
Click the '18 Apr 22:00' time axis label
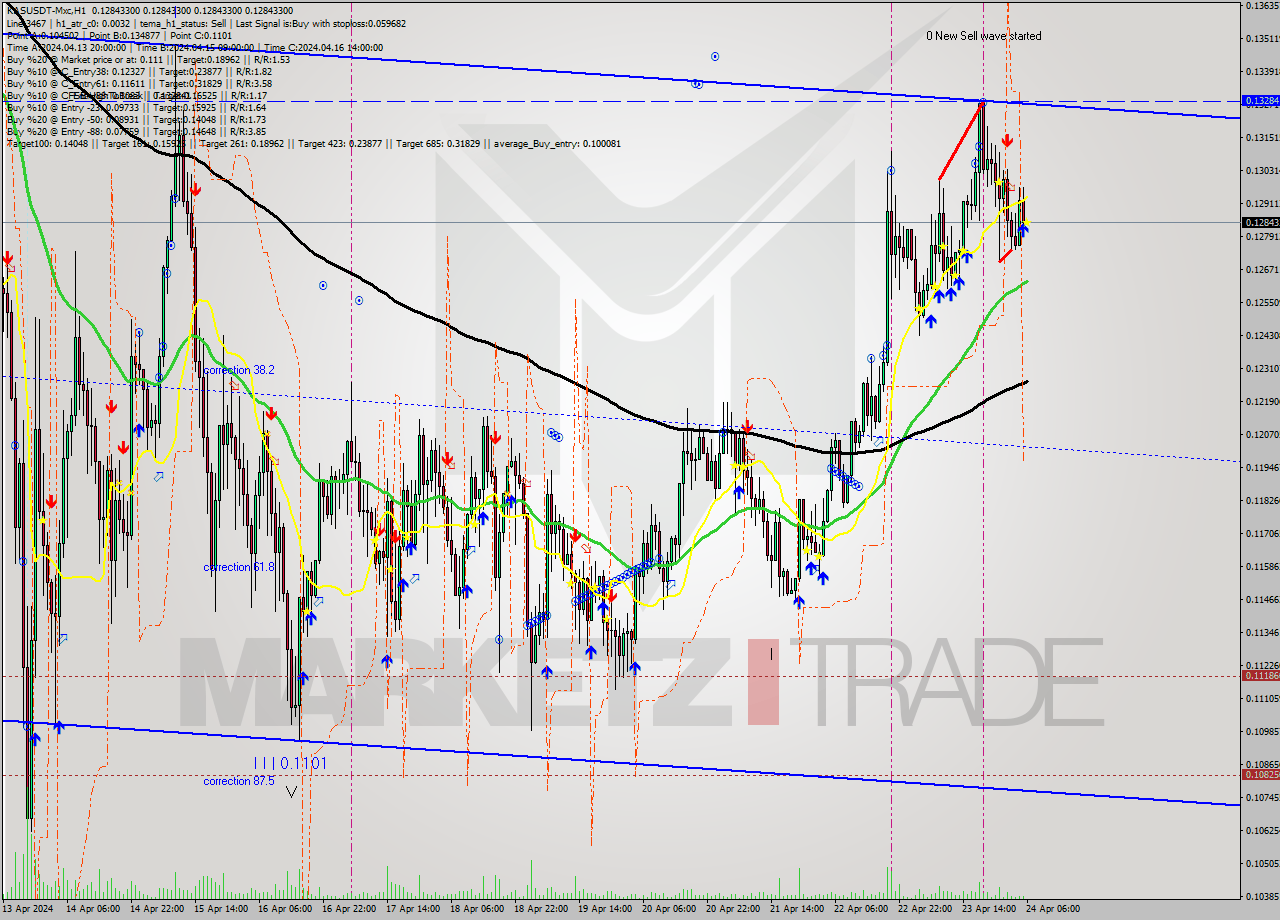point(541,910)
